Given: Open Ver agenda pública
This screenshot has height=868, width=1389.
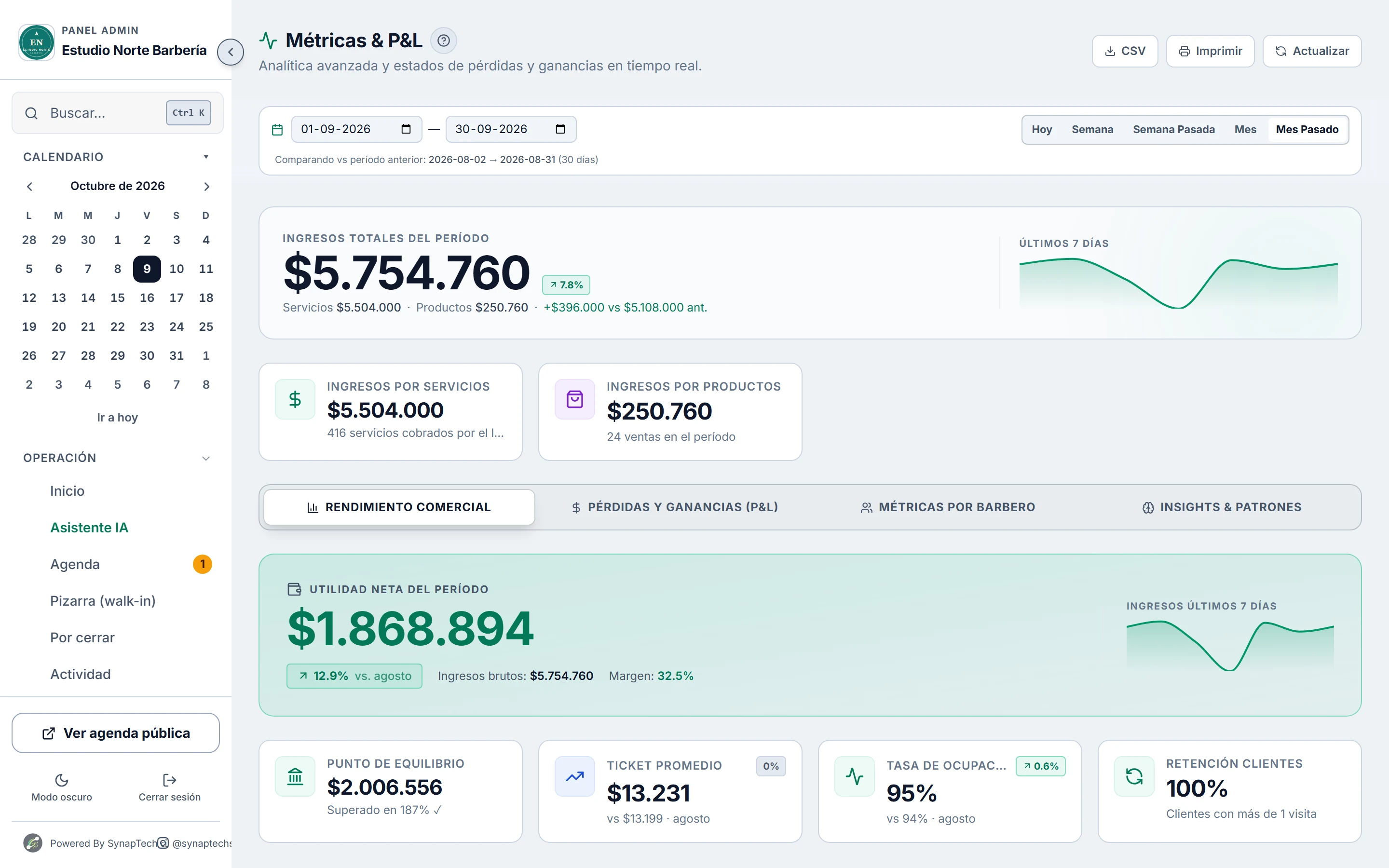Looking at the screenshot, I should [x=115, y=733].
